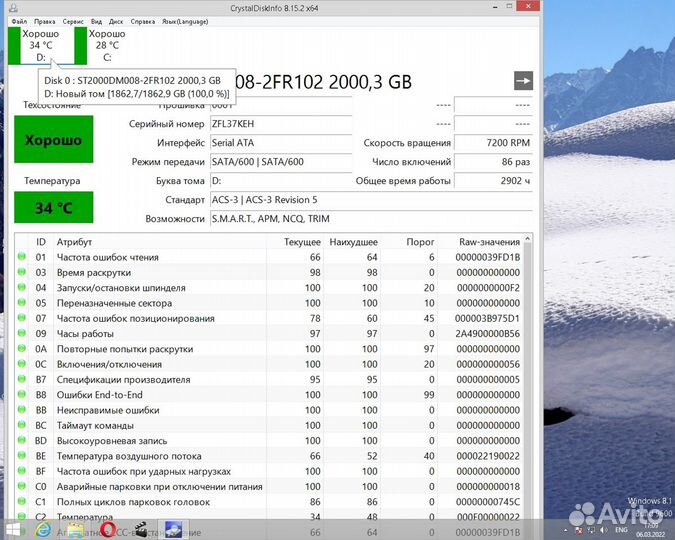Click the Текущее column header
This screenshot has height=540, width=675.
(302, 242)
